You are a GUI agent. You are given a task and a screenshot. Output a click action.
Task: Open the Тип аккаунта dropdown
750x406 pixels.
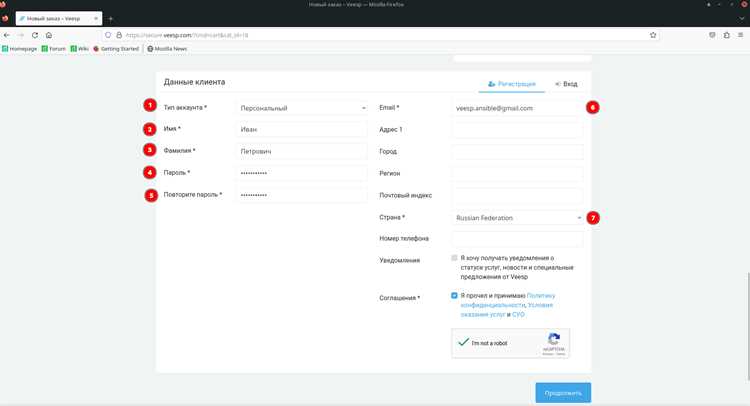pos(302,108)
